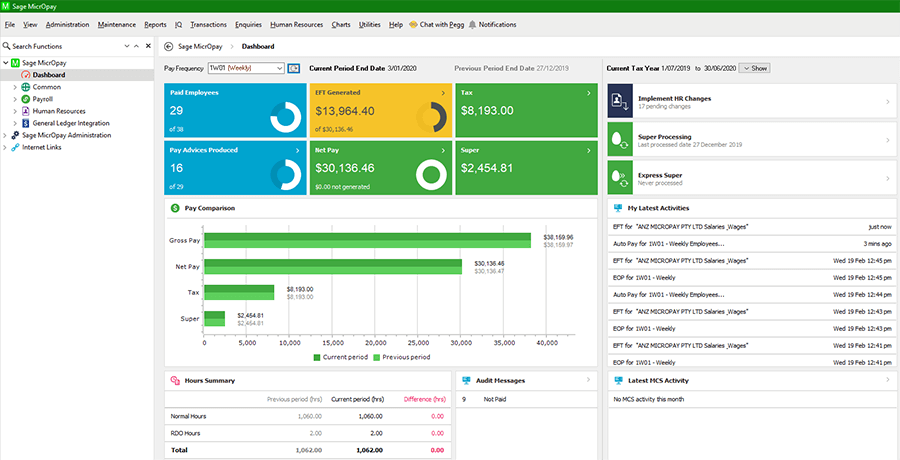Collapse the Sage MicrOpay root node
The image size is (900, 460).
(x=5, y=63)
